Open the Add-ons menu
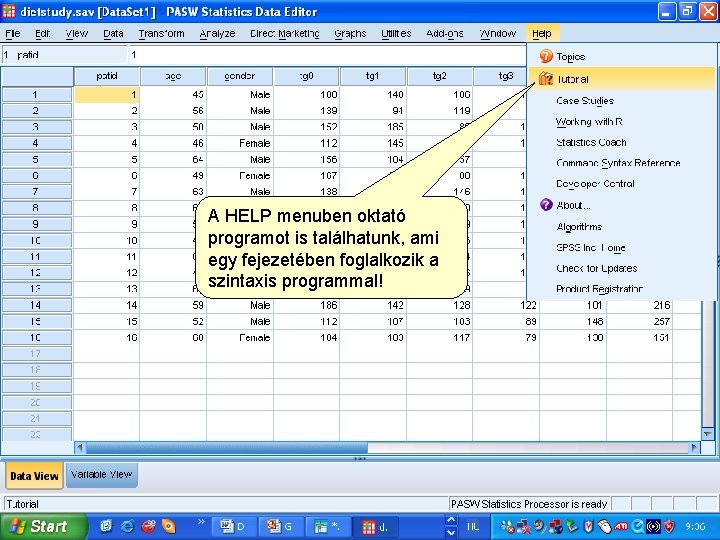 pos(444,34)
